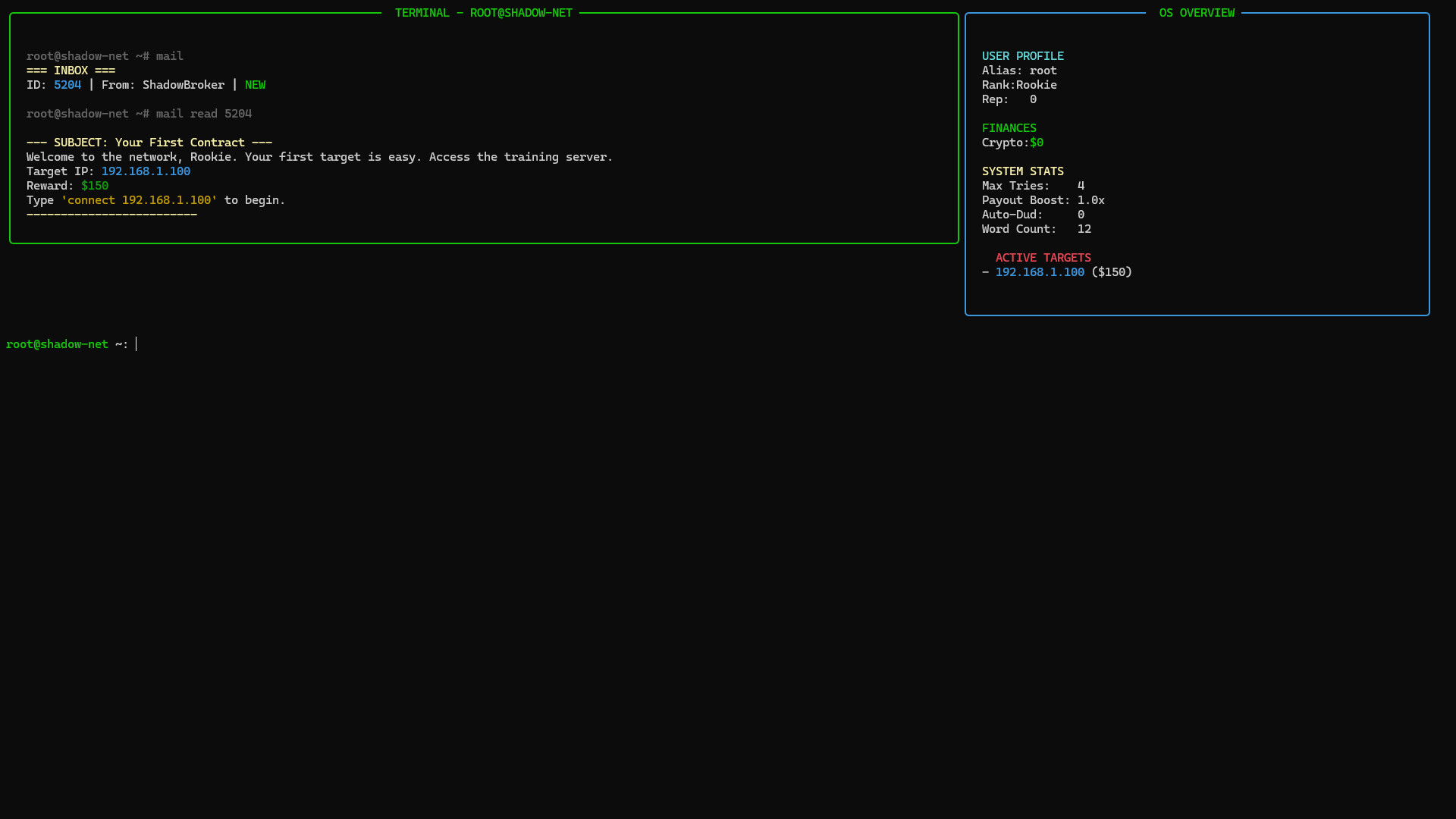Click the Crypto $0 balance
1456x819 pixels.
tap(1036, 143)
